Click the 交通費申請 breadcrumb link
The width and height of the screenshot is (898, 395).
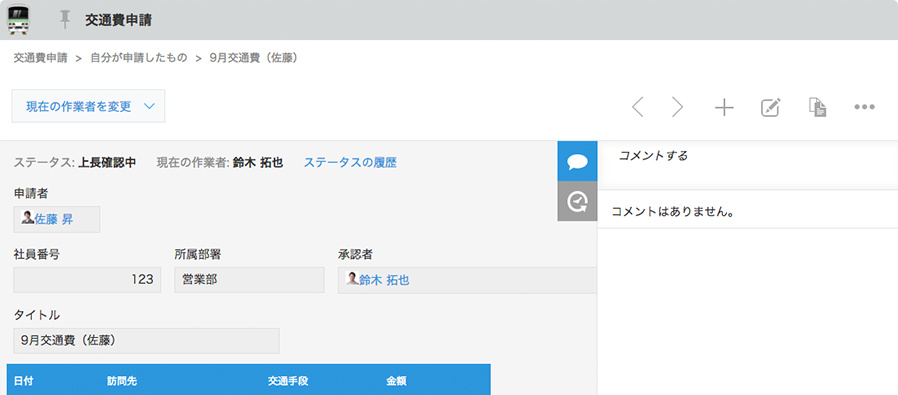(40, 58)
